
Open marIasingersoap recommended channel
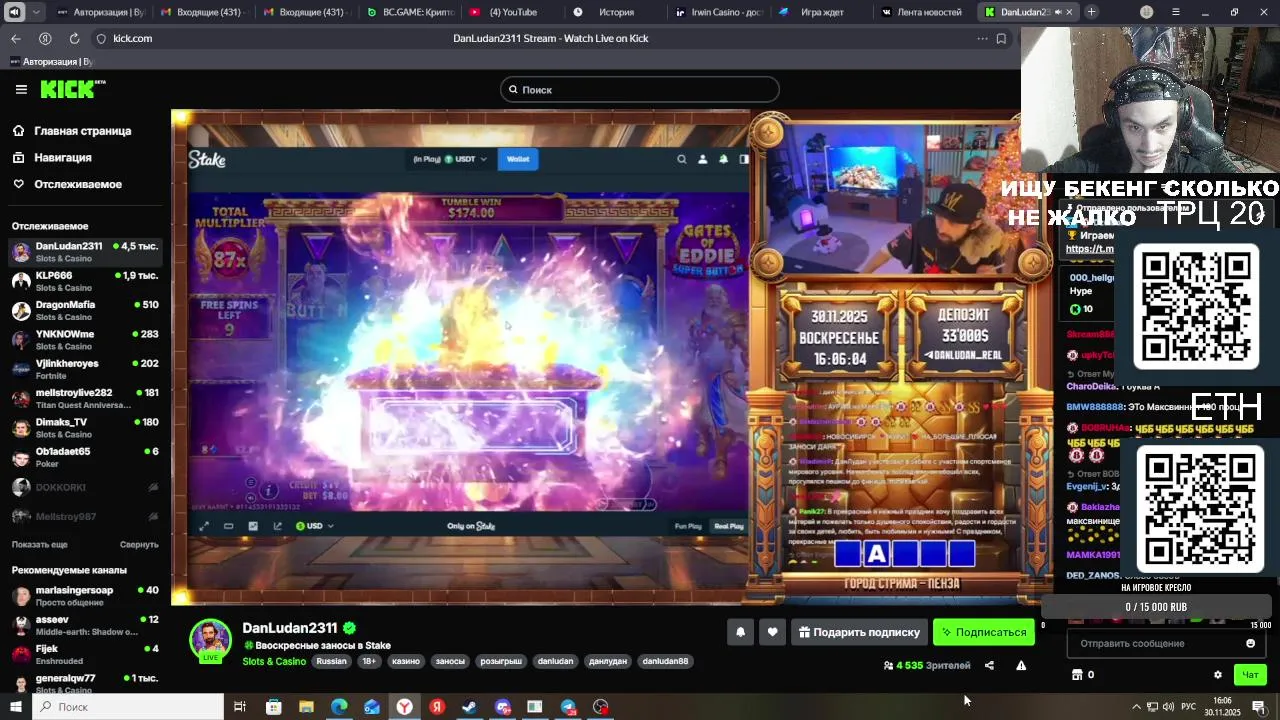[85, 596]
